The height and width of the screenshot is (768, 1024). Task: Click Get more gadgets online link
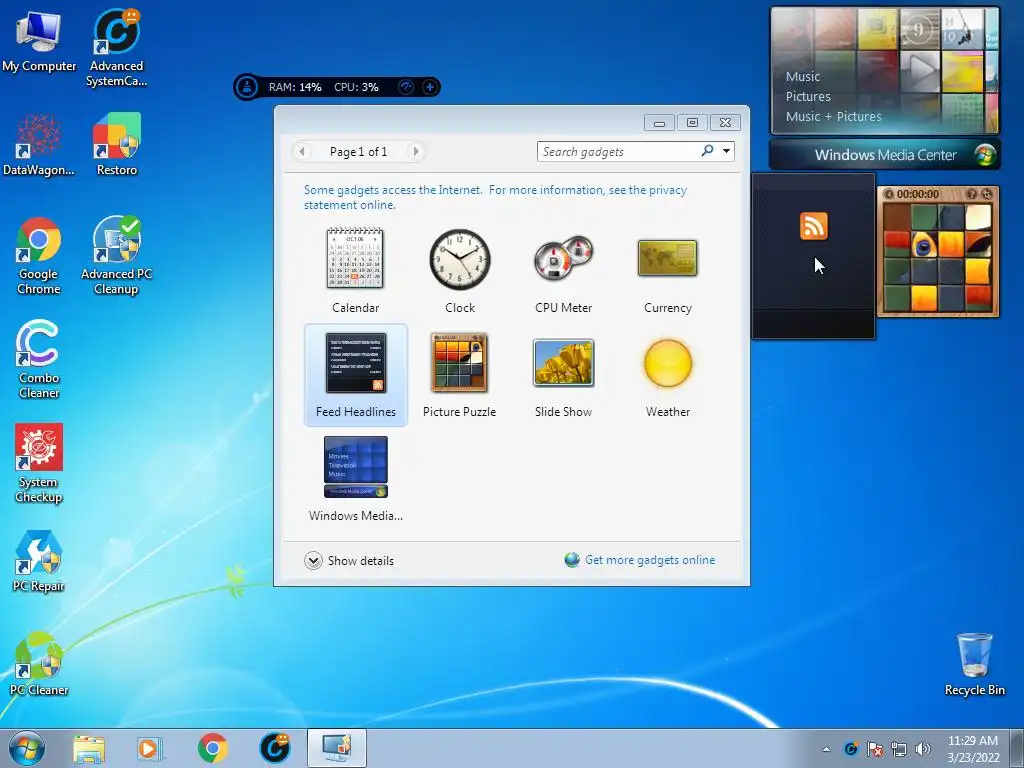click(650, 560)
